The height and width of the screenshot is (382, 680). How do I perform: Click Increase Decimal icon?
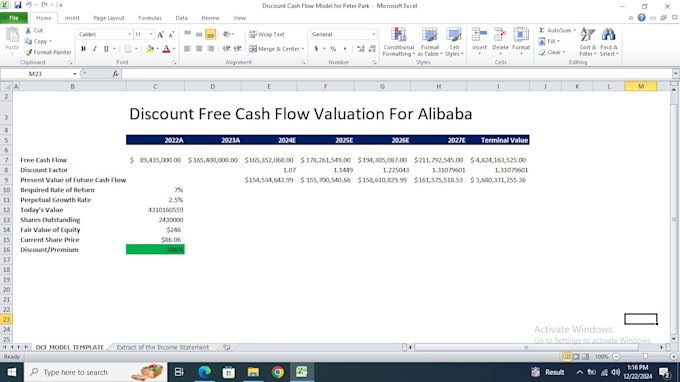(x=360, y=49)
